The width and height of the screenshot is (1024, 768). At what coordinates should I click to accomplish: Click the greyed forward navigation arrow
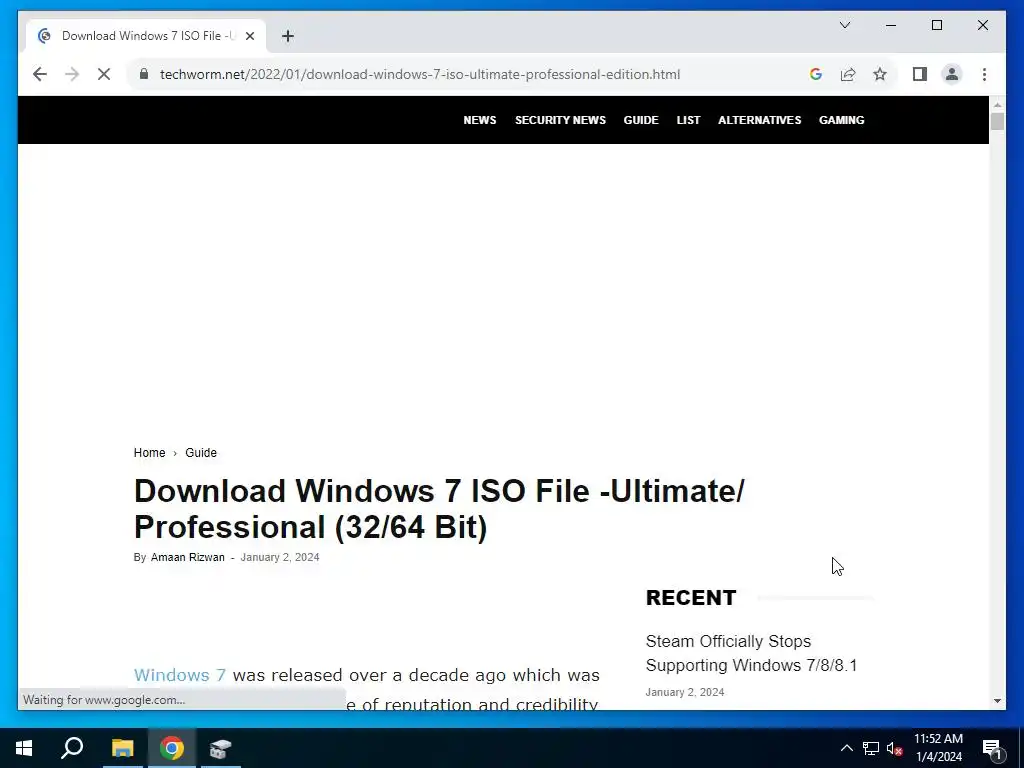coord(72,74)
